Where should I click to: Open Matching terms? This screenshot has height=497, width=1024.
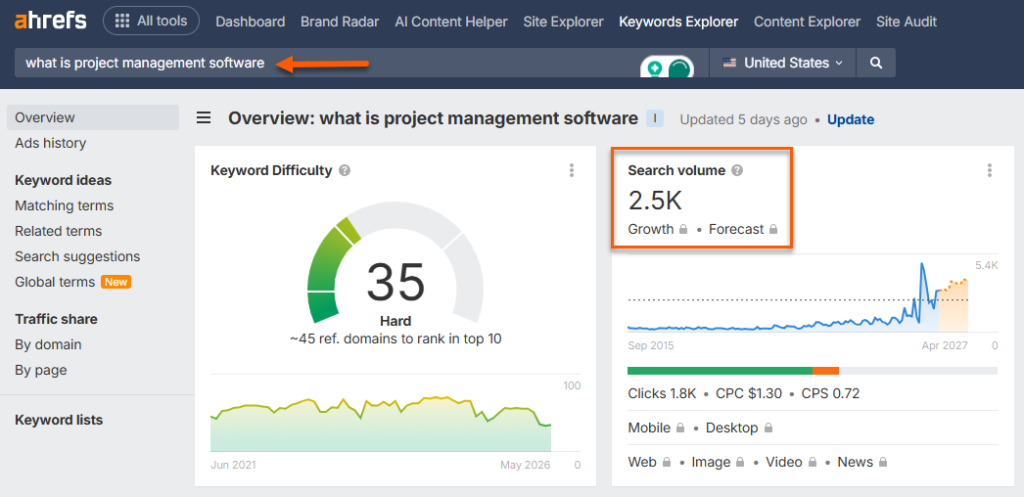(64, 206)
